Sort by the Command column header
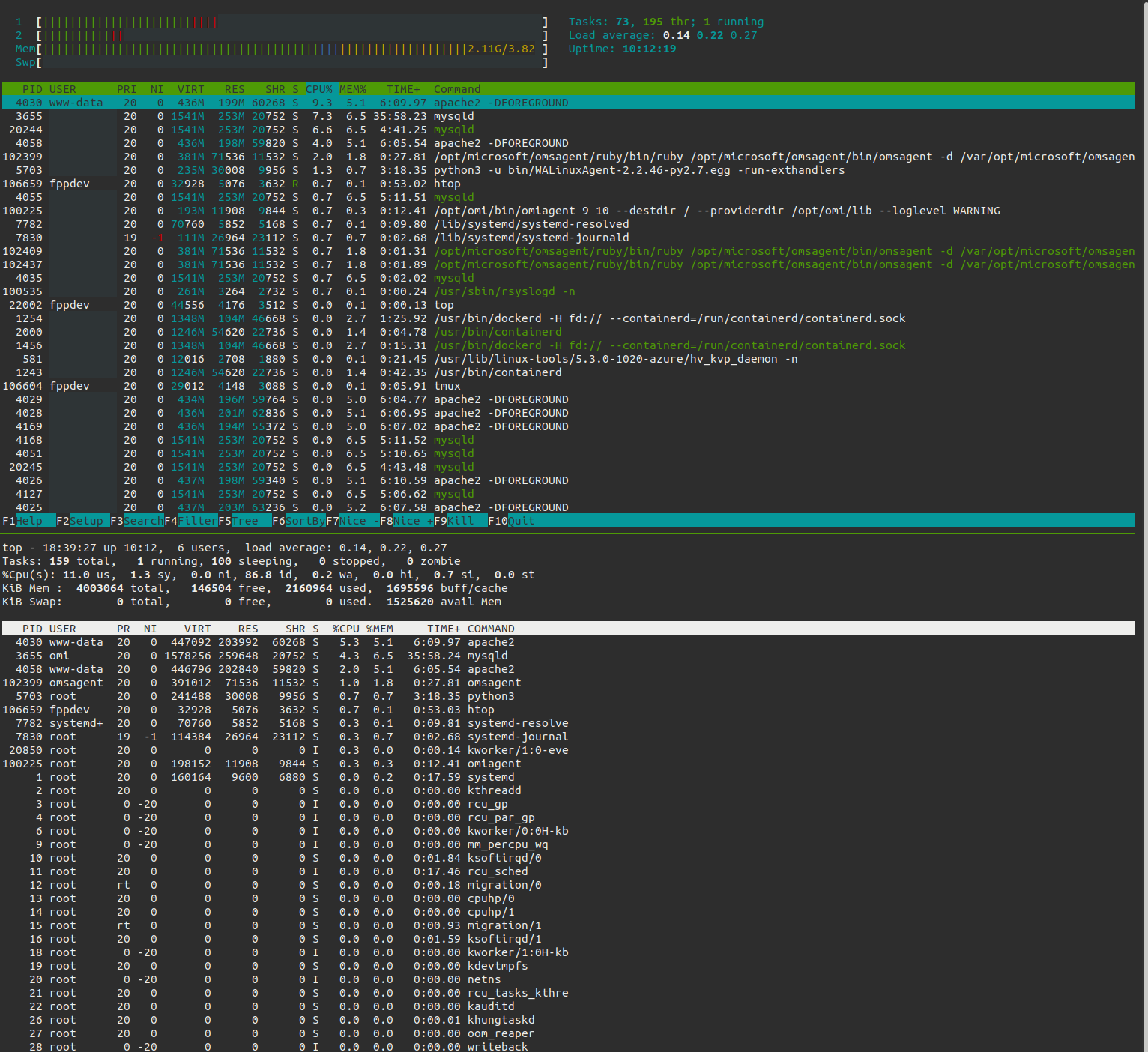The width and height of the screenshot is (1148, 1052). [x=457, y=89]
